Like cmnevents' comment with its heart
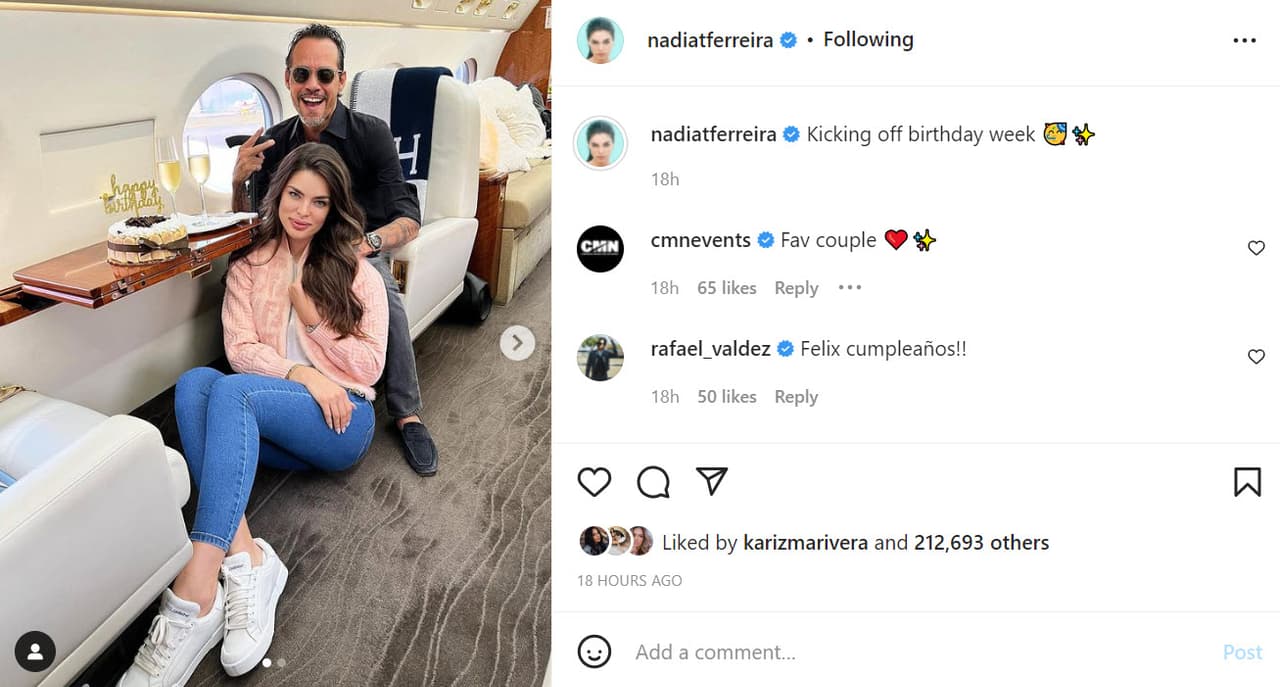Screen dimensions: 1280x687 pyautogui.click(x=1256, y=248)
